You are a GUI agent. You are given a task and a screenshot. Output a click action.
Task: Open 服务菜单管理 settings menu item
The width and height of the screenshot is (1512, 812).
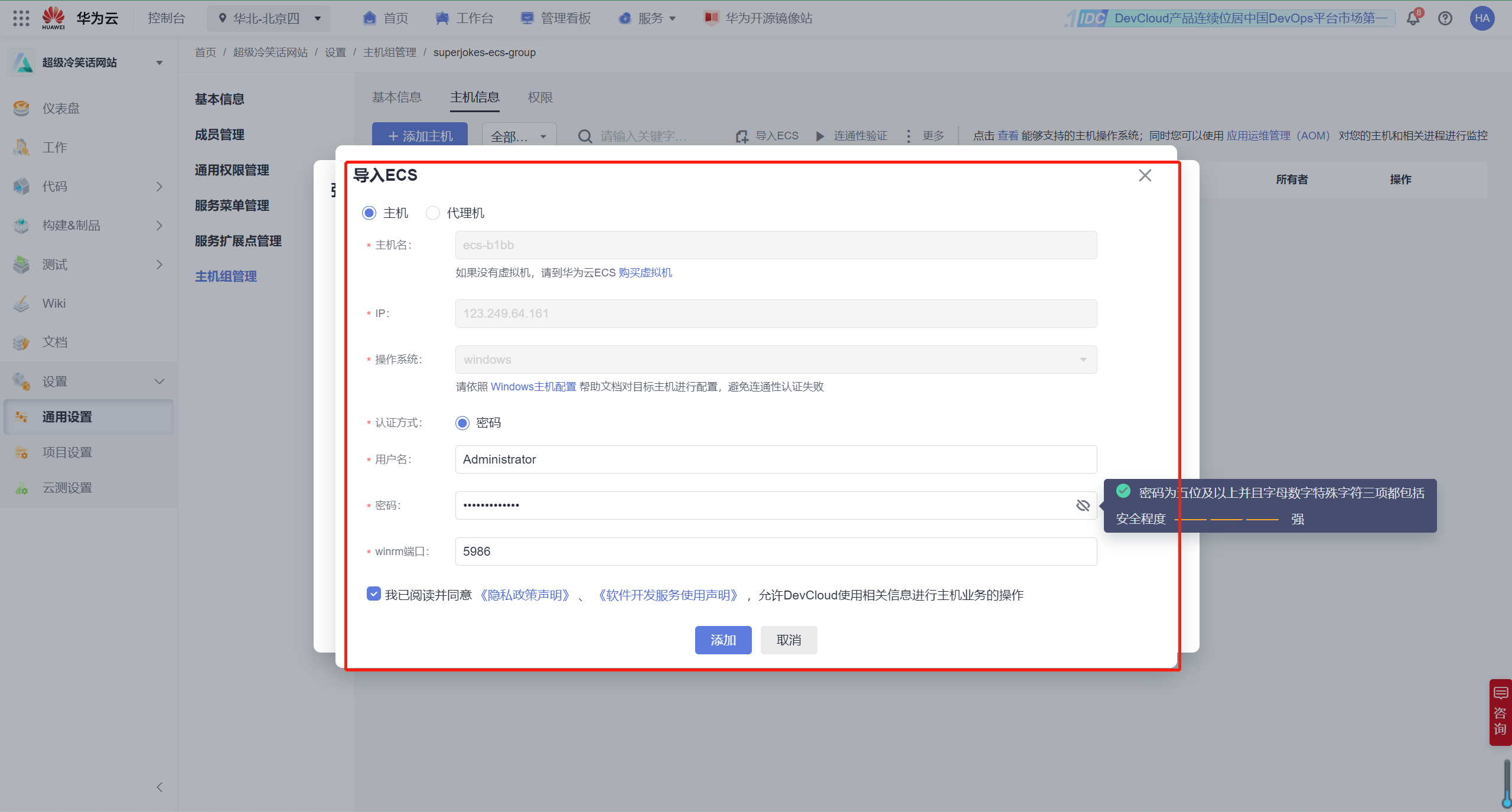tap(232, 206)
